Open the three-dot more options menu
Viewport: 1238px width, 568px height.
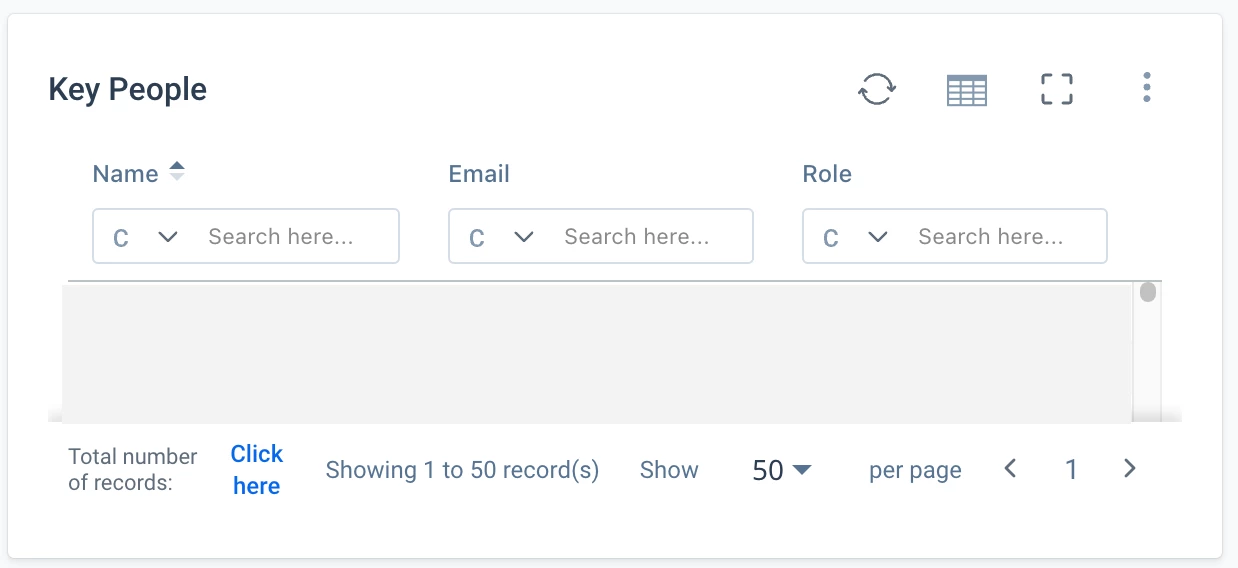tap(1146, 88)
